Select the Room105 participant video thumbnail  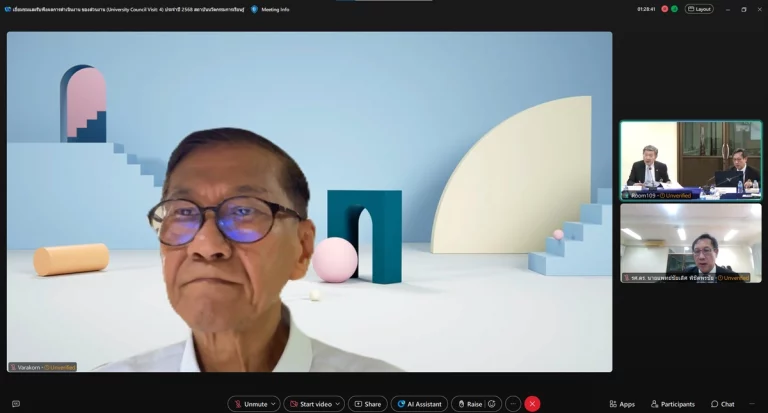(690, 160)
